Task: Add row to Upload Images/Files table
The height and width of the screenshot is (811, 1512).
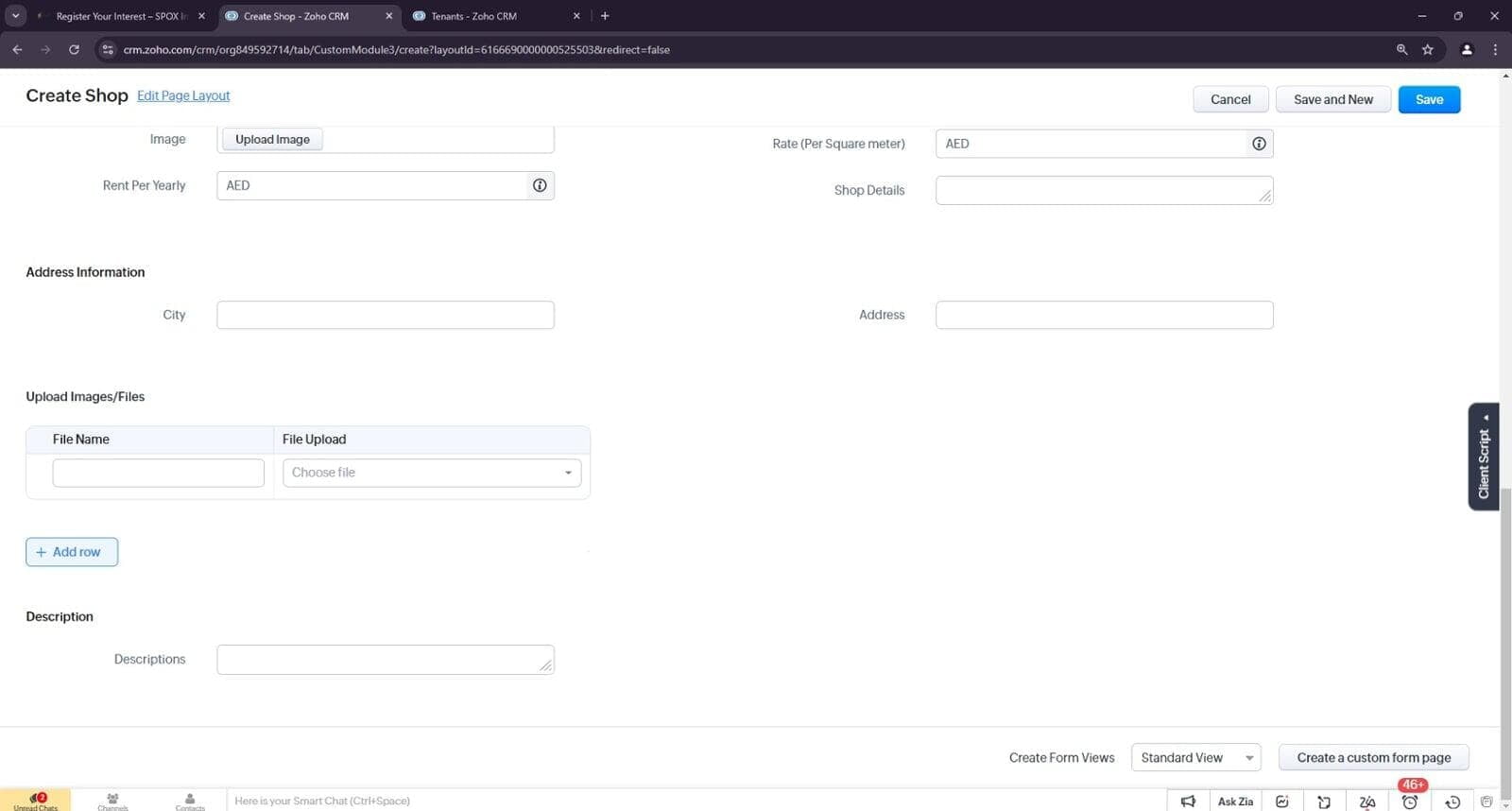Action: click(x=72, y=552)
